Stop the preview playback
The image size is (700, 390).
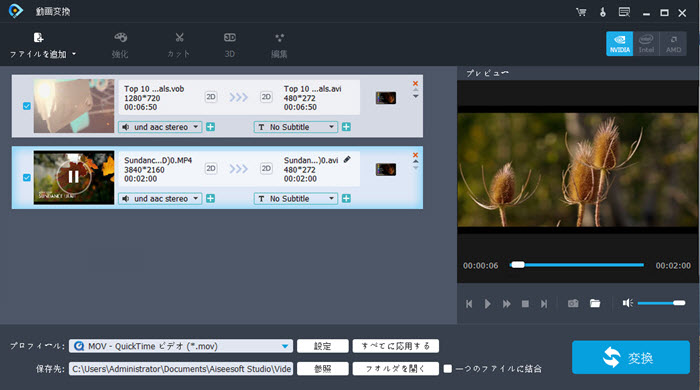(525, 304)
